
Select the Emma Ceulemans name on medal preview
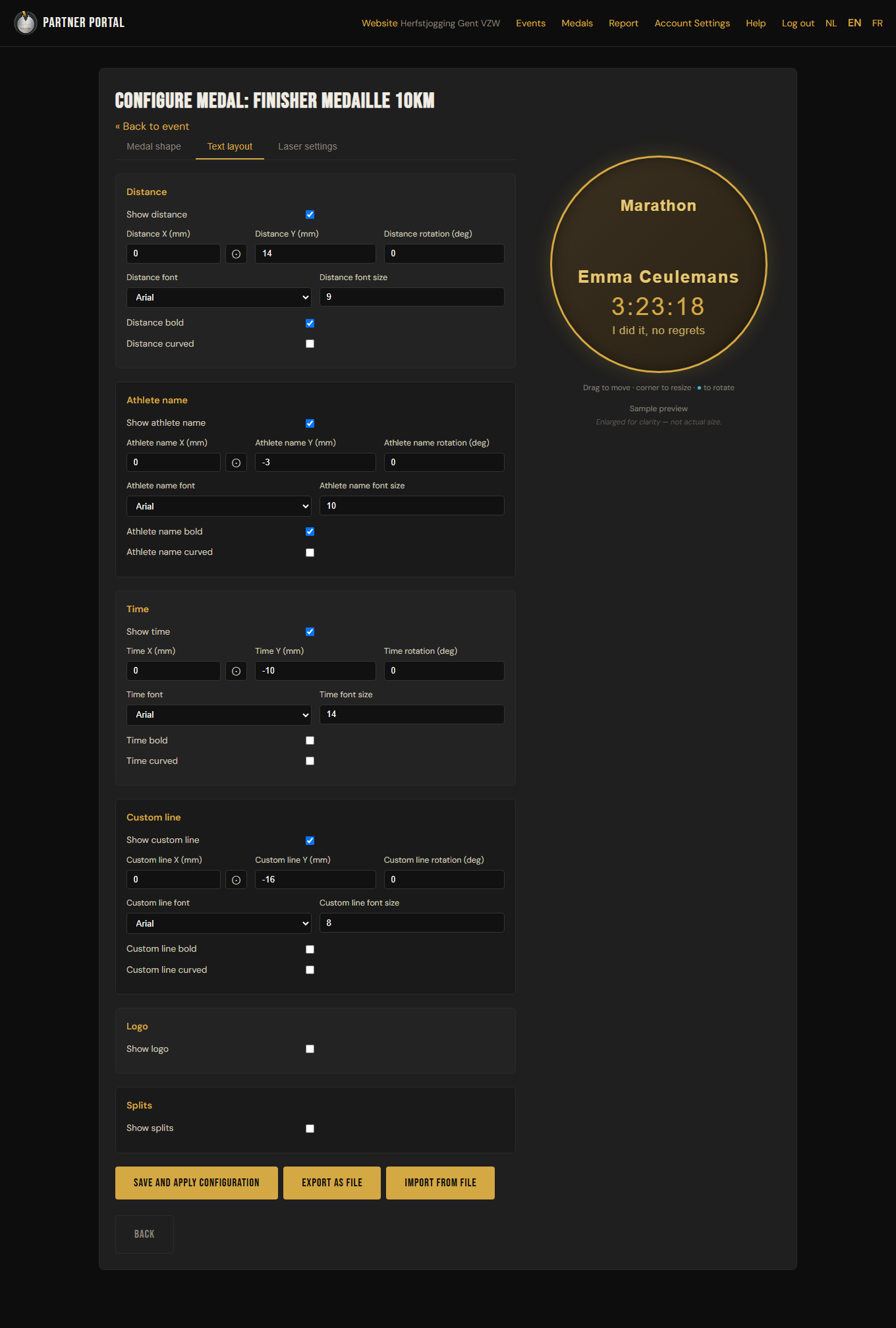[658, 277]
